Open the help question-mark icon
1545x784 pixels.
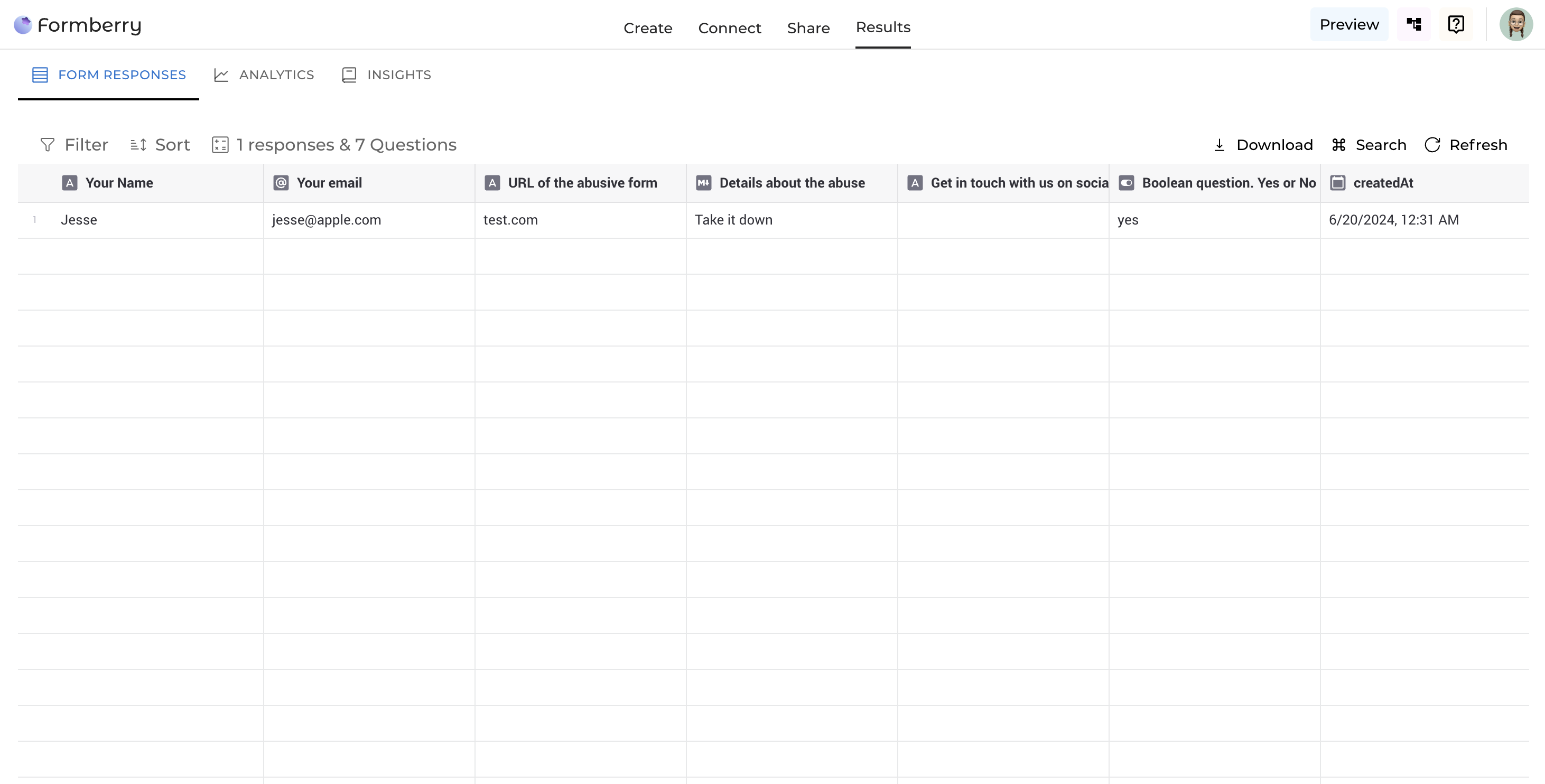[x=1456, y=25]
